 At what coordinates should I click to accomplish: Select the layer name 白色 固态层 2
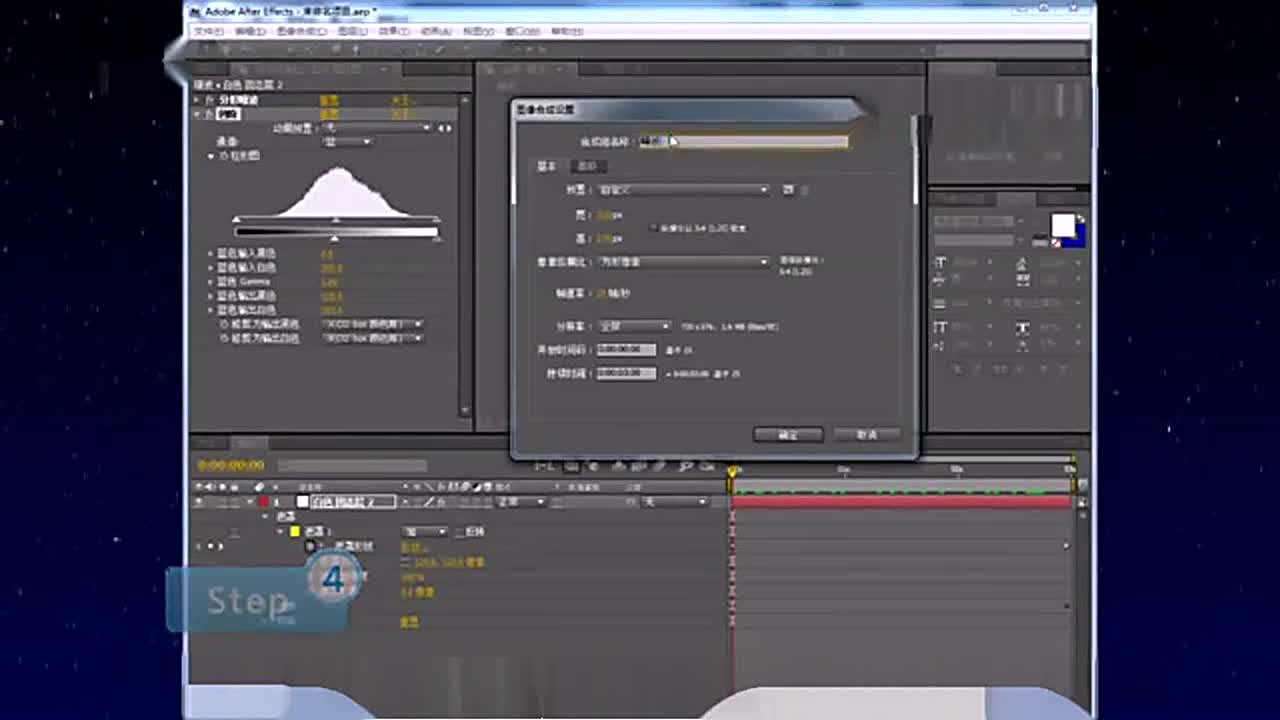(x=354, y=502)
